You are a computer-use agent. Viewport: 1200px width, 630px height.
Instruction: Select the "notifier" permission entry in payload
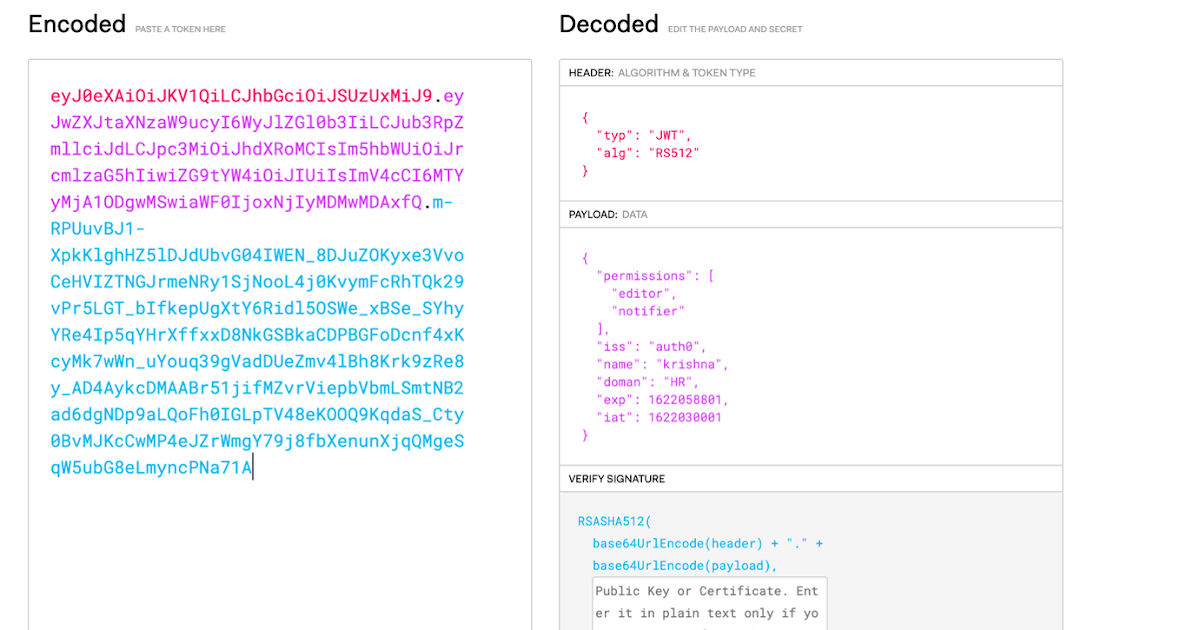(648, 311)
